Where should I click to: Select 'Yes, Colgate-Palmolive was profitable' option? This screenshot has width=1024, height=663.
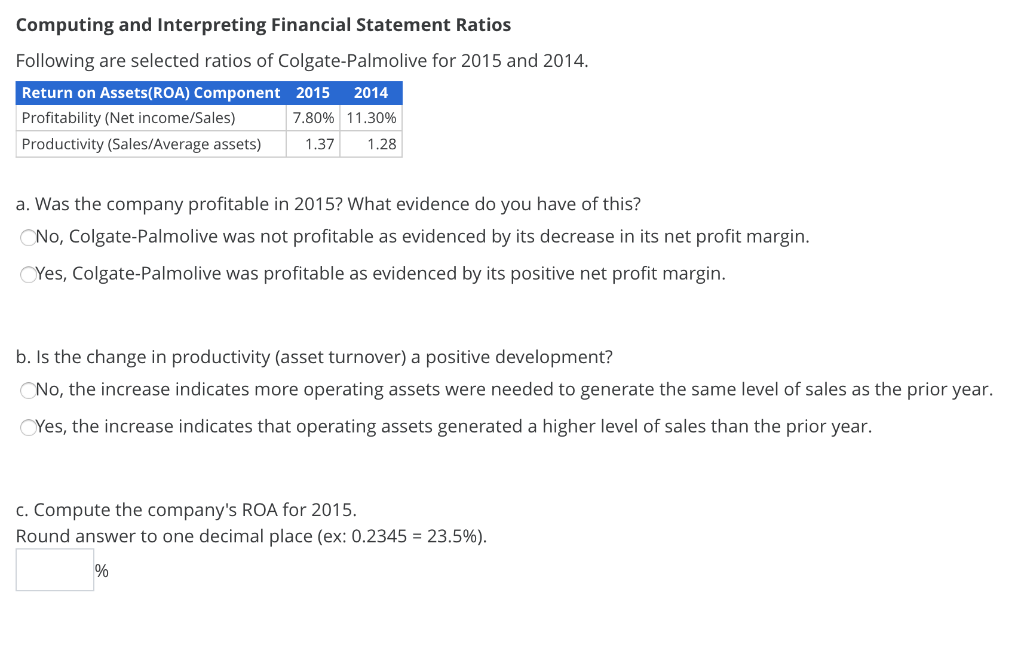pos(28,273)
